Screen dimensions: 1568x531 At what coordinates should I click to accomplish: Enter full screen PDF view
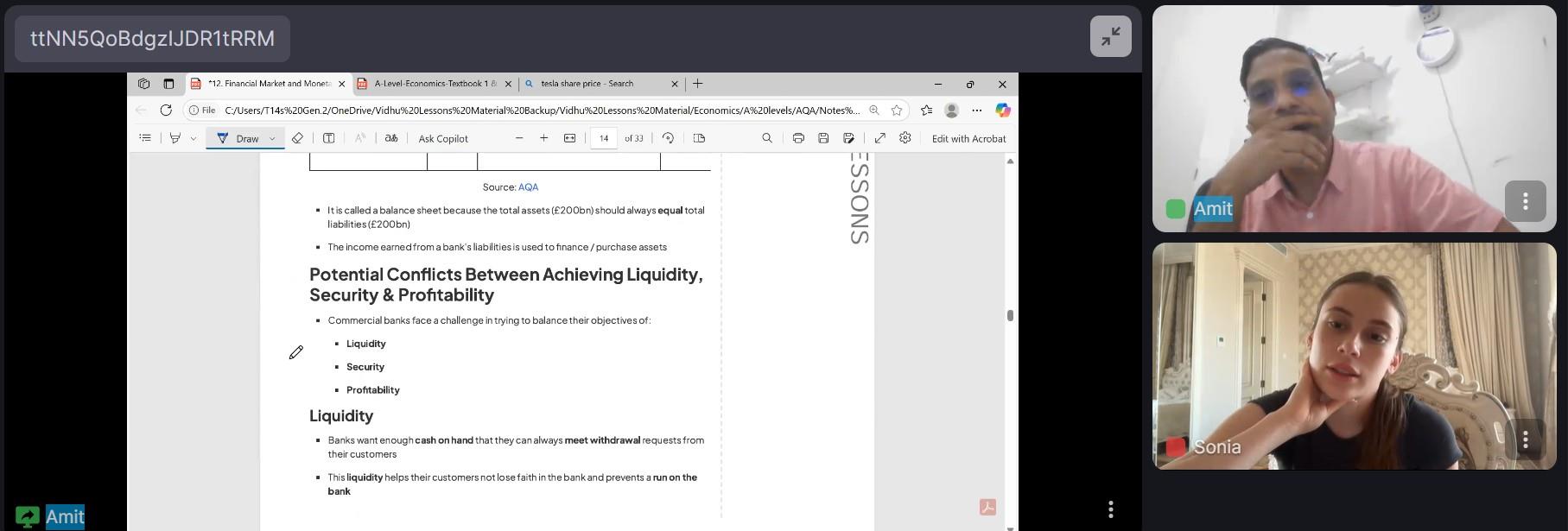pos(879,138)
